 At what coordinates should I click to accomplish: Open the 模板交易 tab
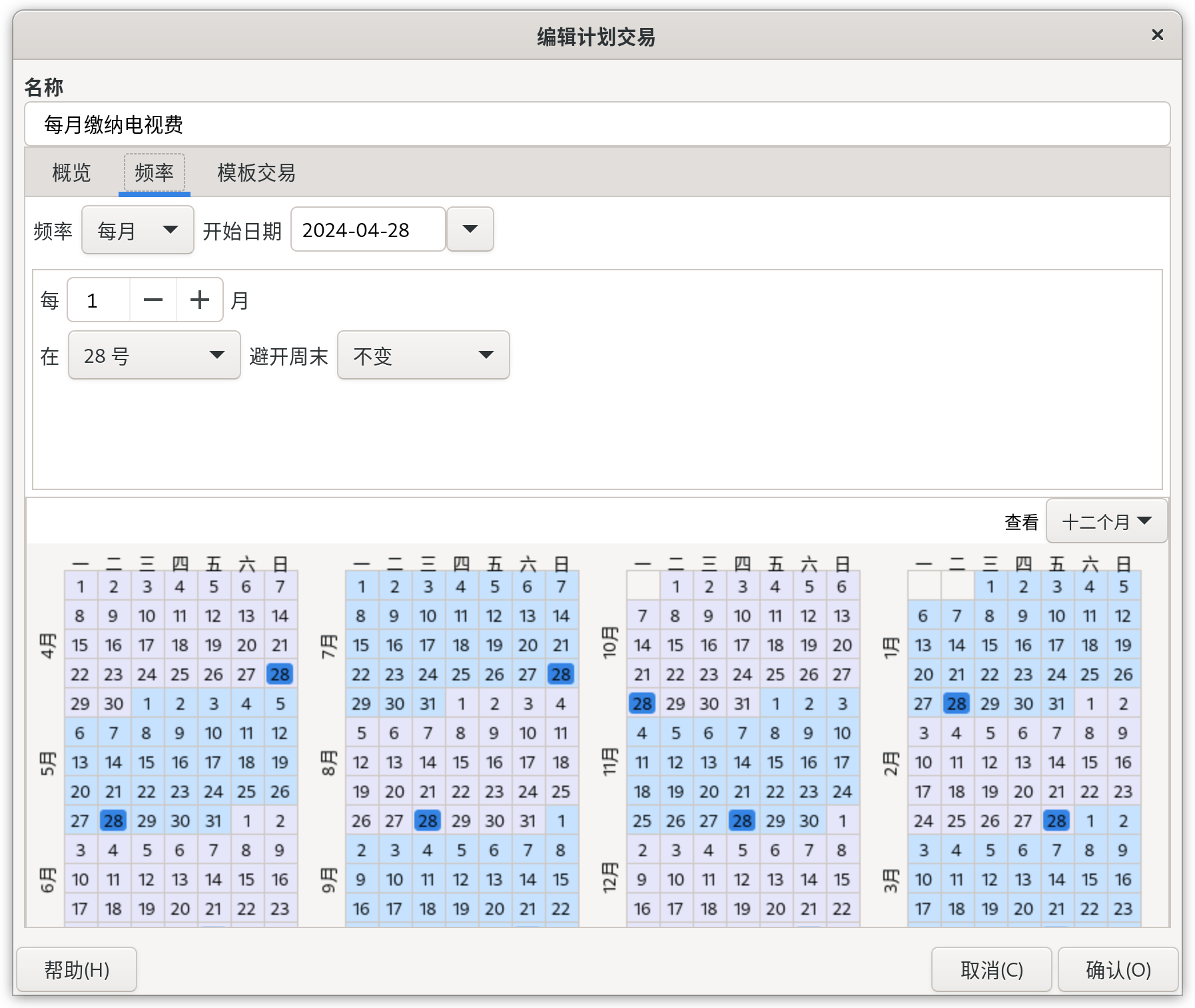click(256, 173)
